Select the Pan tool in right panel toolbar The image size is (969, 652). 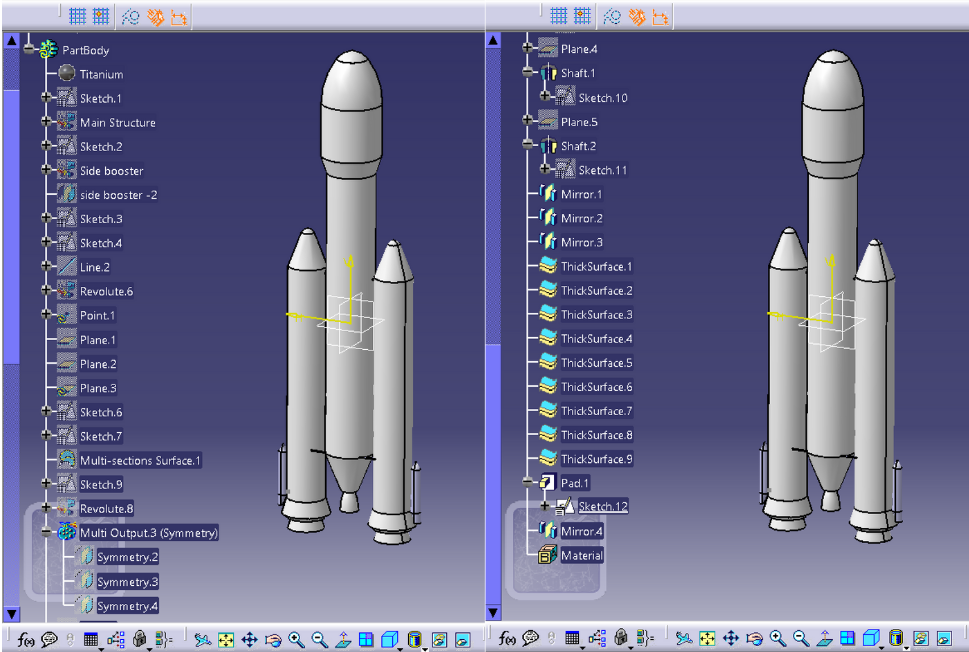click(731, 639)
